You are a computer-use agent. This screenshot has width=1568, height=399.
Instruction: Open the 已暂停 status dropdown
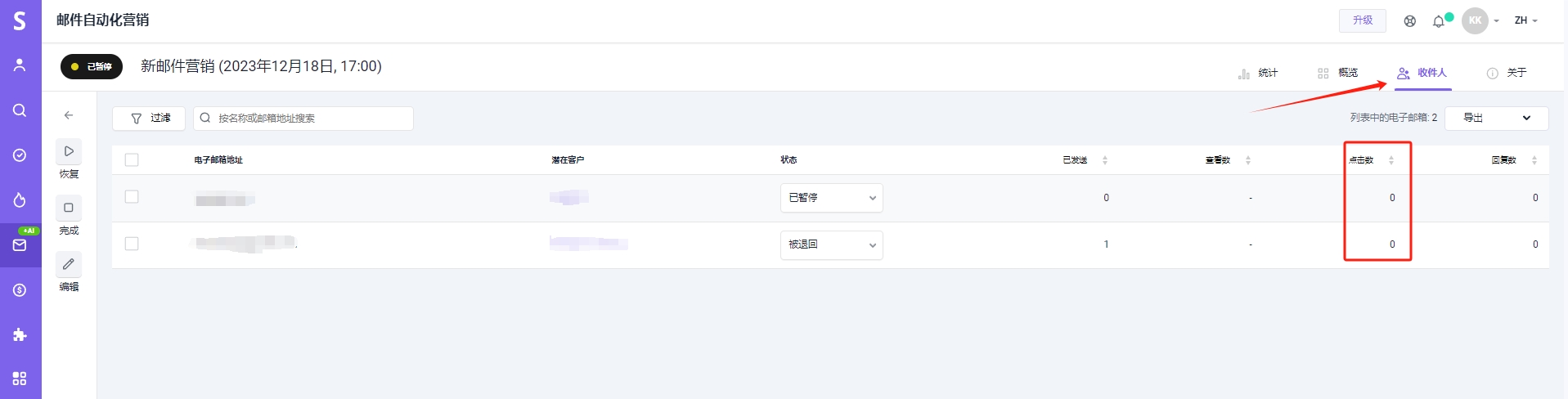coord(831,198)
